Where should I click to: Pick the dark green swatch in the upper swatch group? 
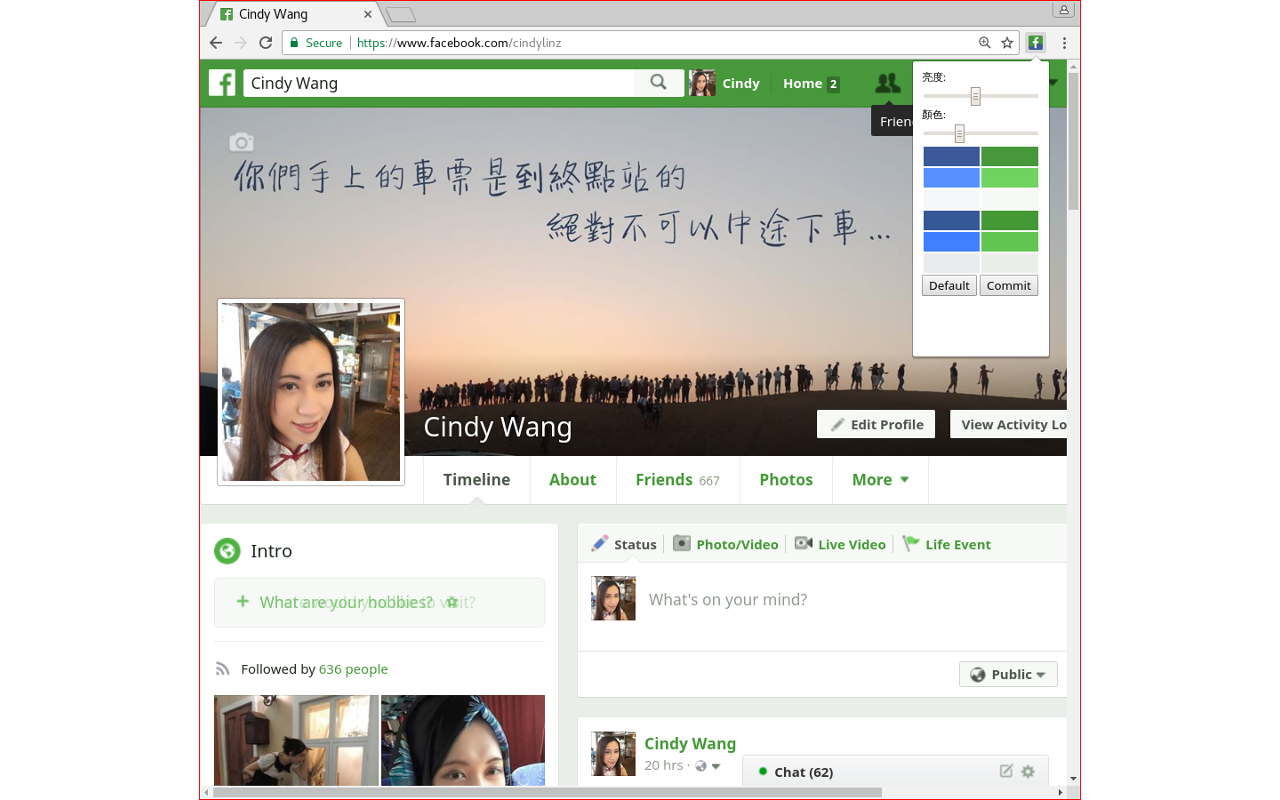1009,157
